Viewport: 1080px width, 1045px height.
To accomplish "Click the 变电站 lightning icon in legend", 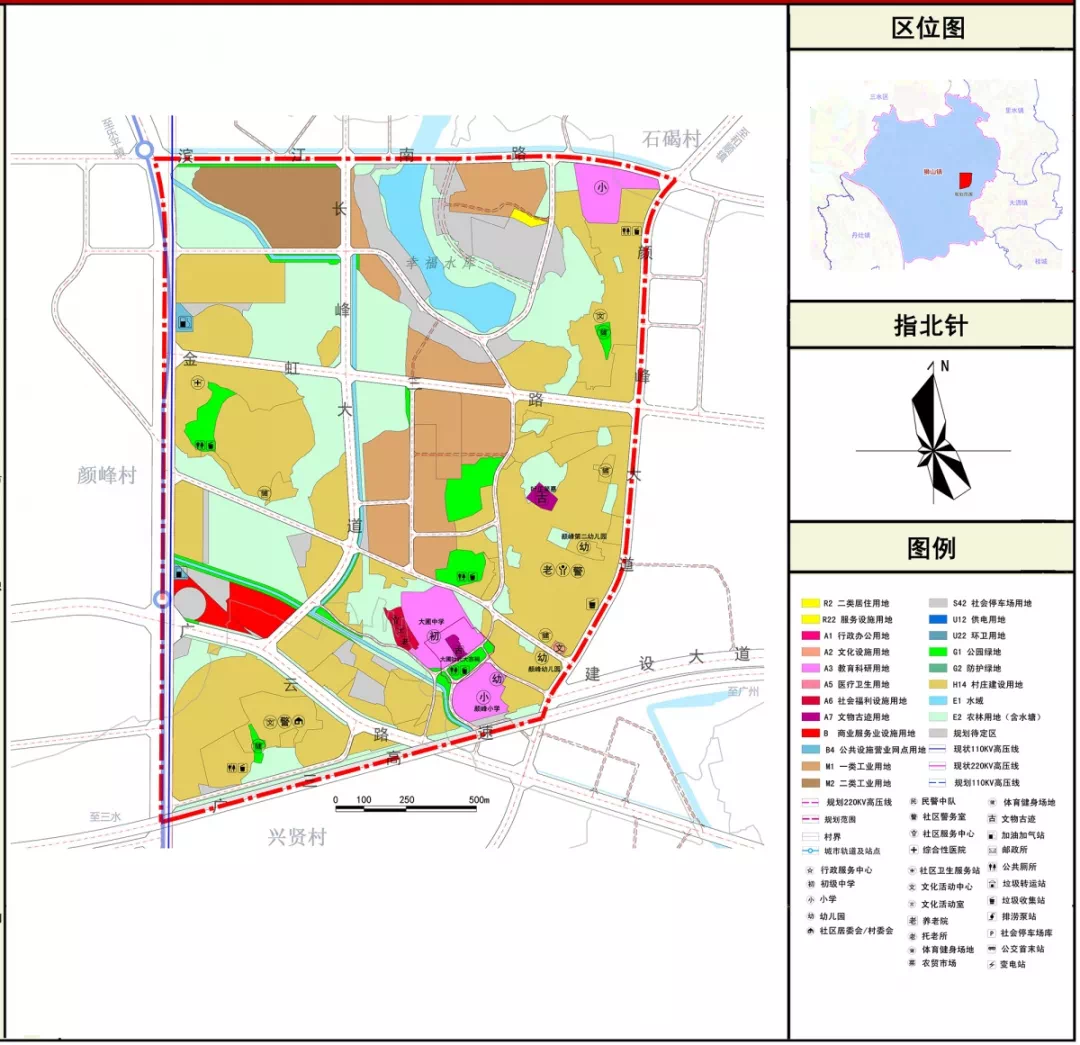I will coord(992,965).
